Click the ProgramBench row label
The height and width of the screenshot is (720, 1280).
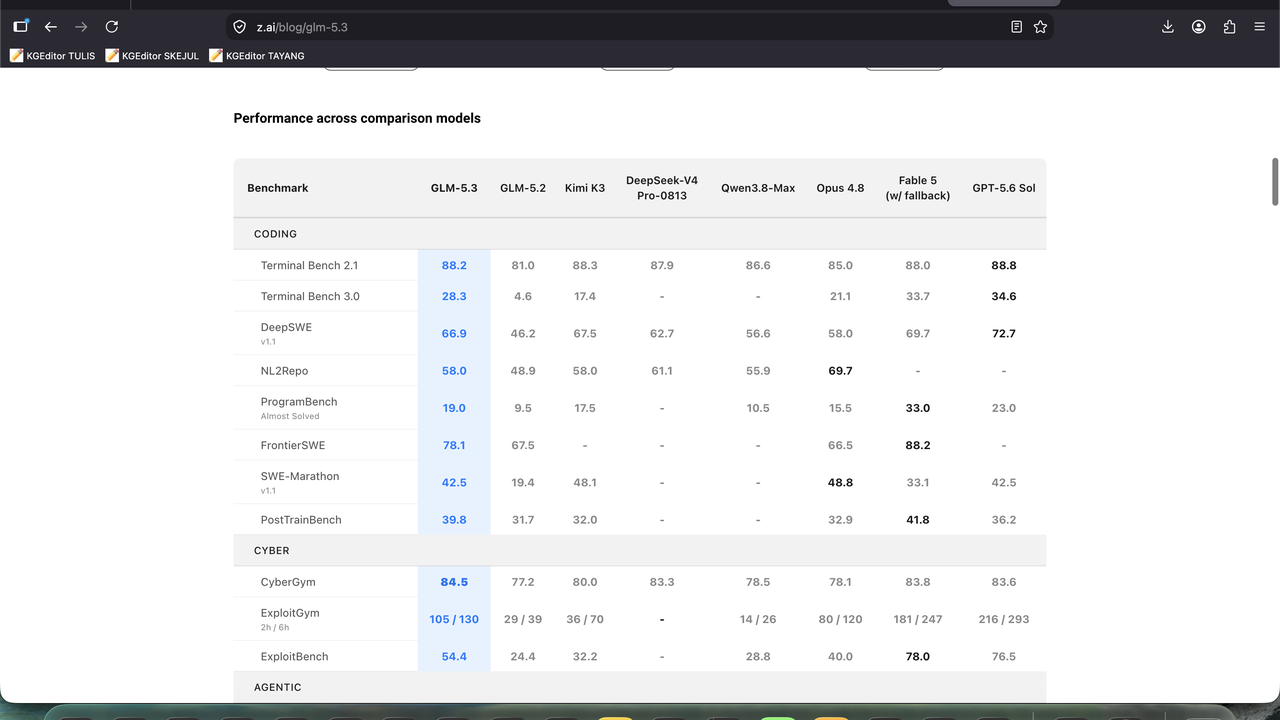click(x=299, y=402)
